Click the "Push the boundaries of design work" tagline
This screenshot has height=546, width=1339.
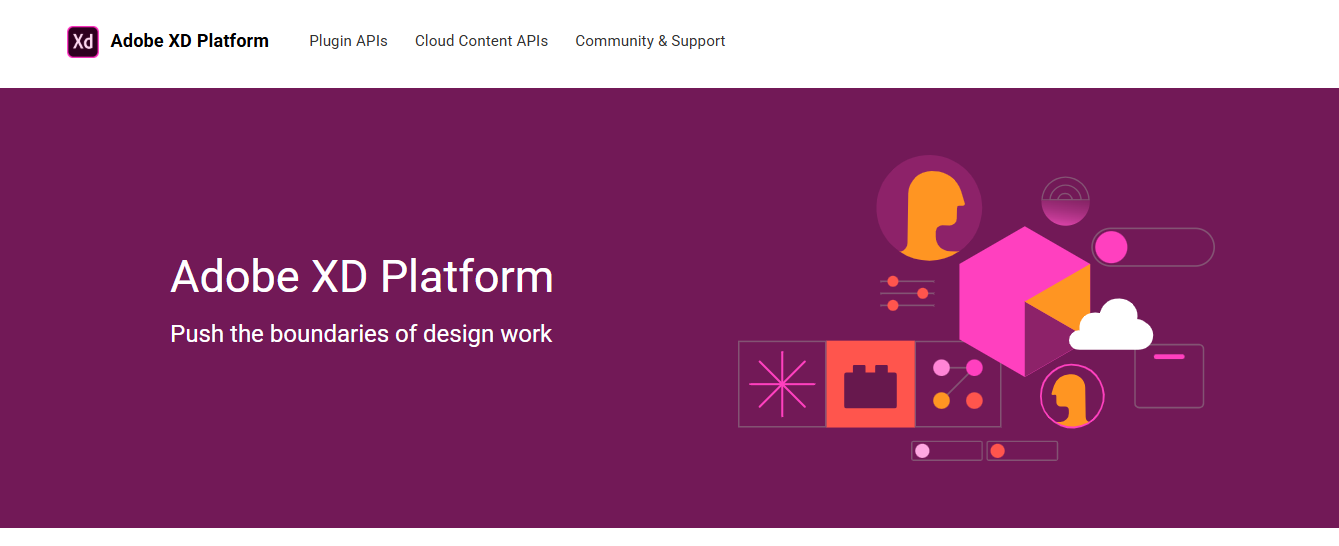[361, 334]
